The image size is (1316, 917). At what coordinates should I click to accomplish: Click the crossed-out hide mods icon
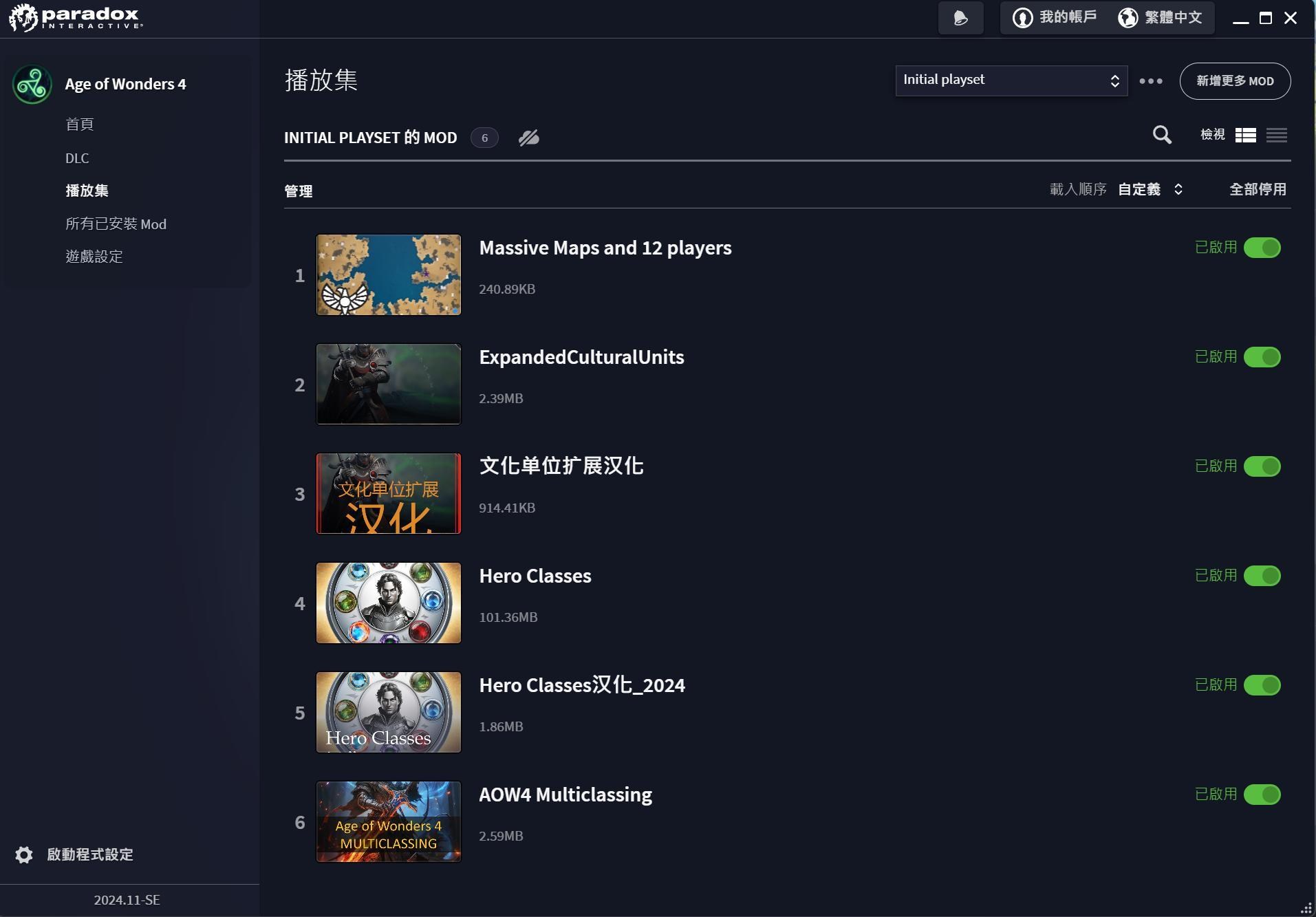pos(528,138)
